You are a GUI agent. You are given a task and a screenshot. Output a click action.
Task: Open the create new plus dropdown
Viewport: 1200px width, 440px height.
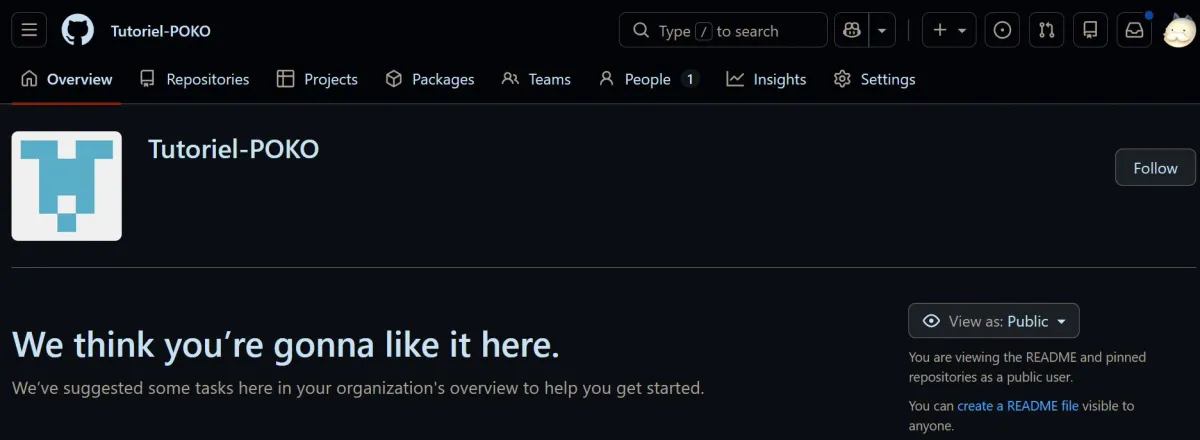949,30
